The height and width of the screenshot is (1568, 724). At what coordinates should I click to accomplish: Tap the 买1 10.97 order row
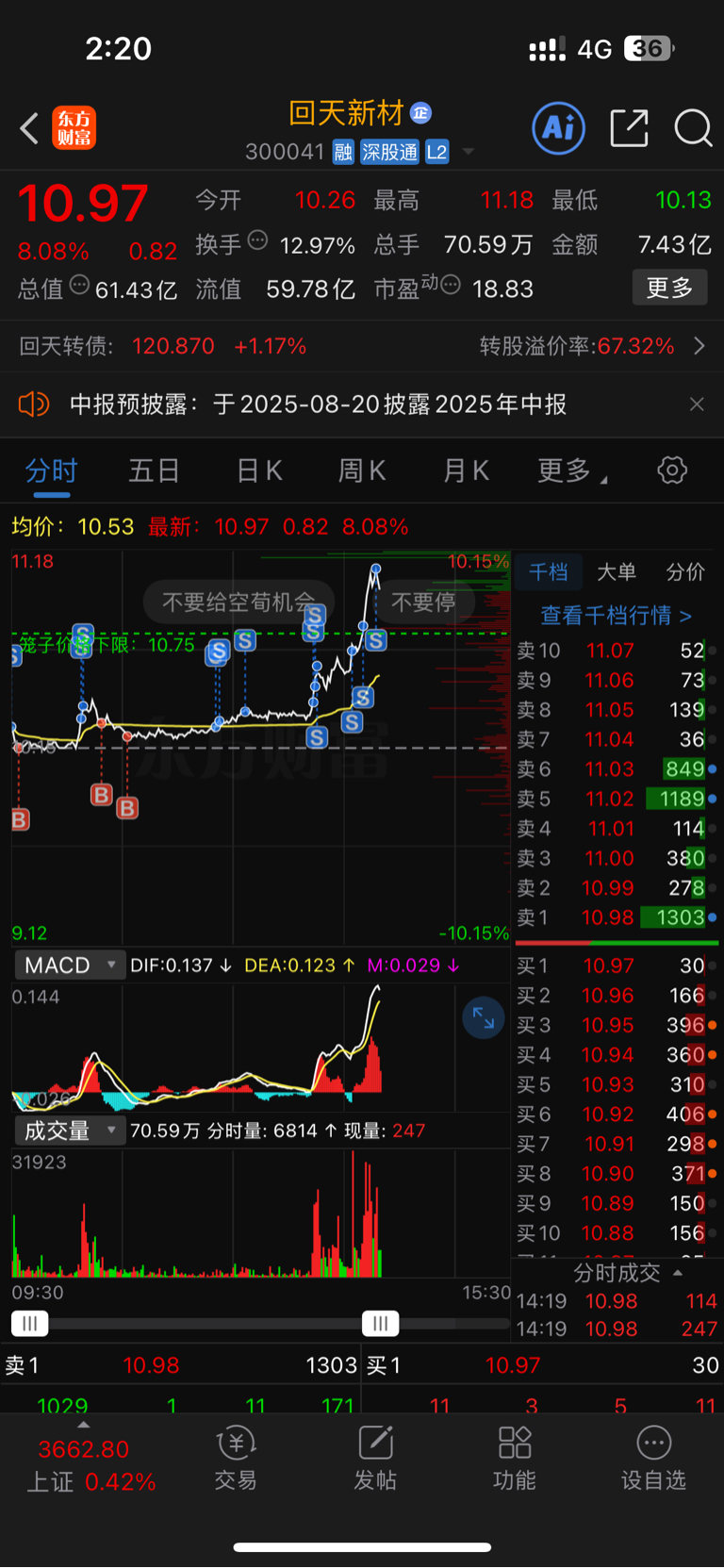[x=617, y=966]
